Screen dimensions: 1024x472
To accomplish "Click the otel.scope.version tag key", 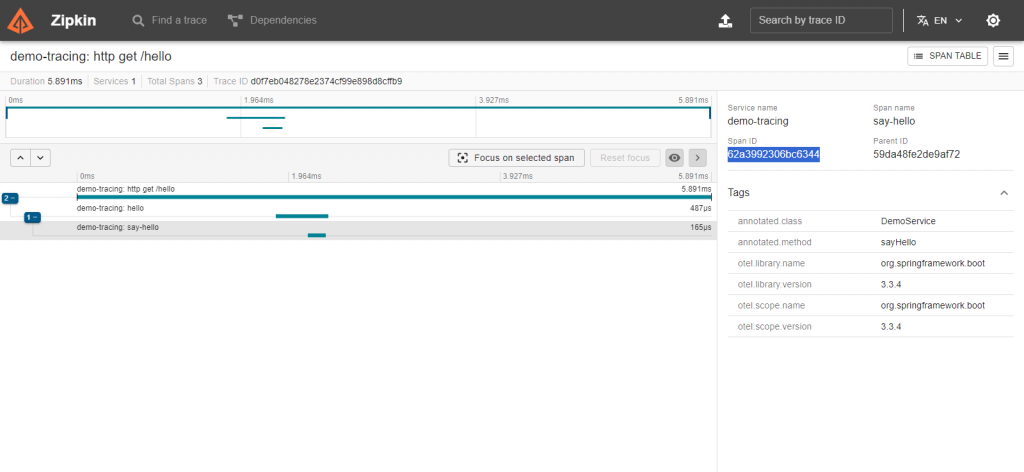I will click(x=775, y=326).
